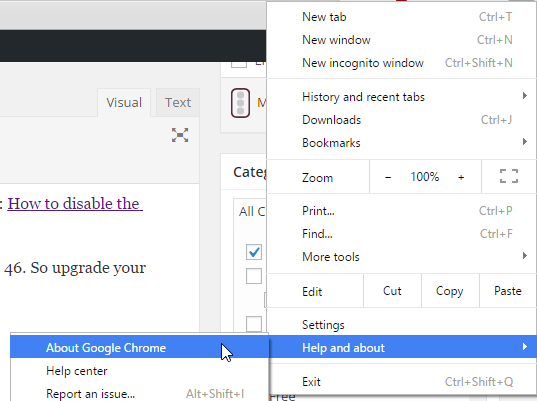Click the distraction-free writing expand icon
Image resolution: width=537 pixels, height=401 pixels.
180,135
